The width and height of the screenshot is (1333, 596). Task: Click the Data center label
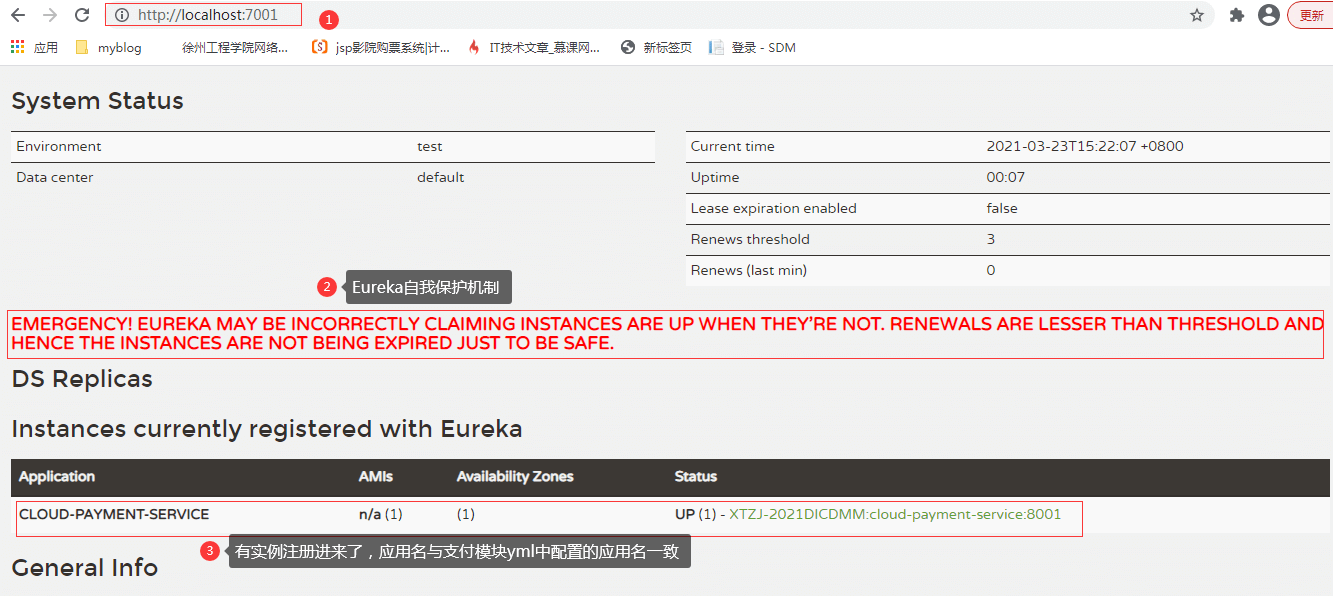pos(55,177)
